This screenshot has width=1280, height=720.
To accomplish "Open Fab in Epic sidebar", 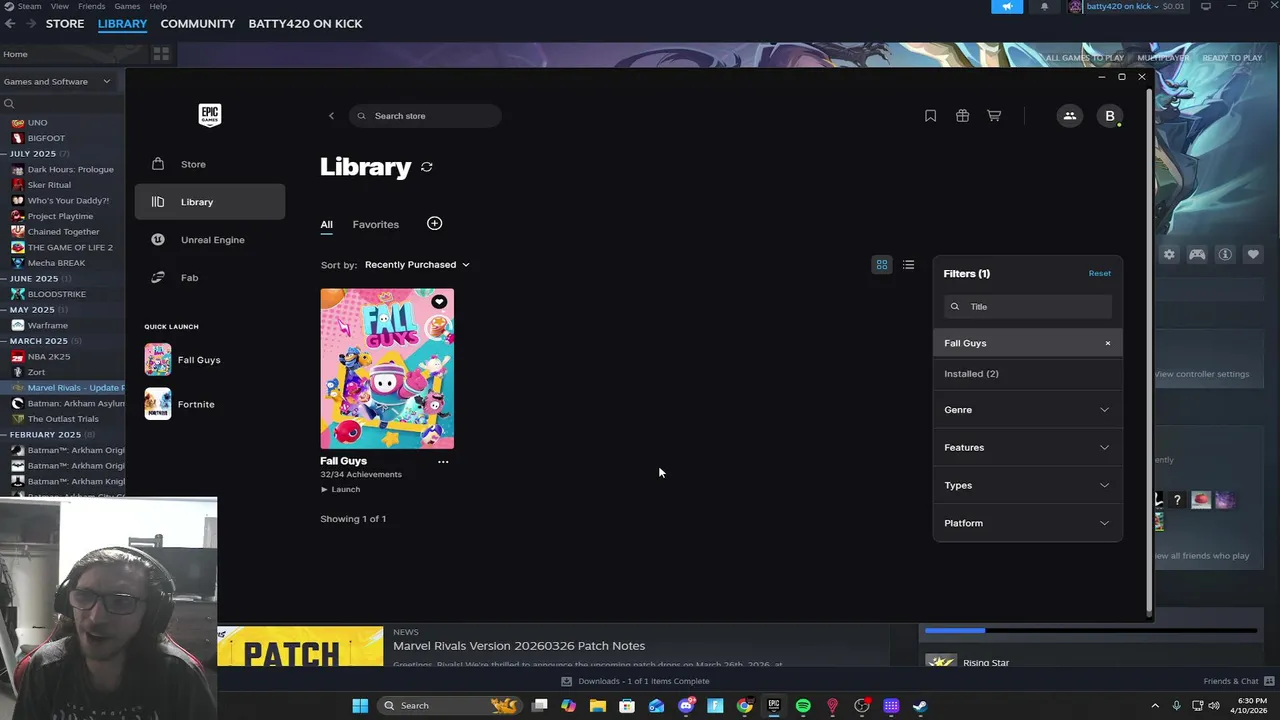I will (x=210, y=278).
